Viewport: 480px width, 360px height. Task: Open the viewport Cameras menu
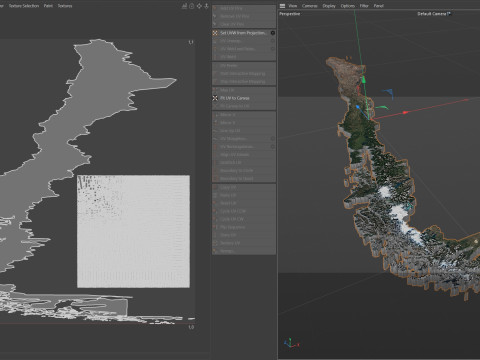(310, 6)
